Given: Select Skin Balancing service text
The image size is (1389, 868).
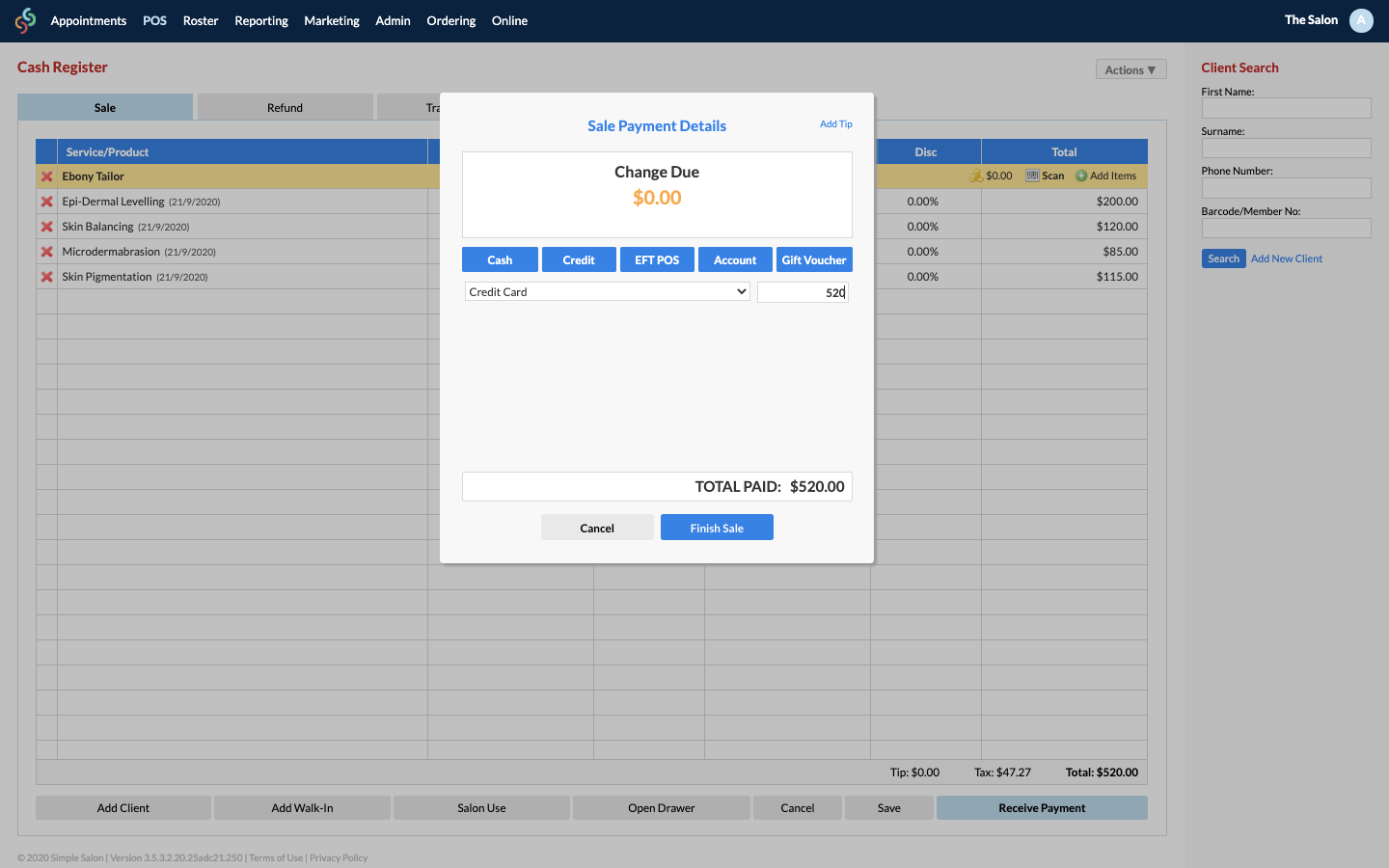Looking at the screenshot, I should pyautogui.click(x=97, y=227).
